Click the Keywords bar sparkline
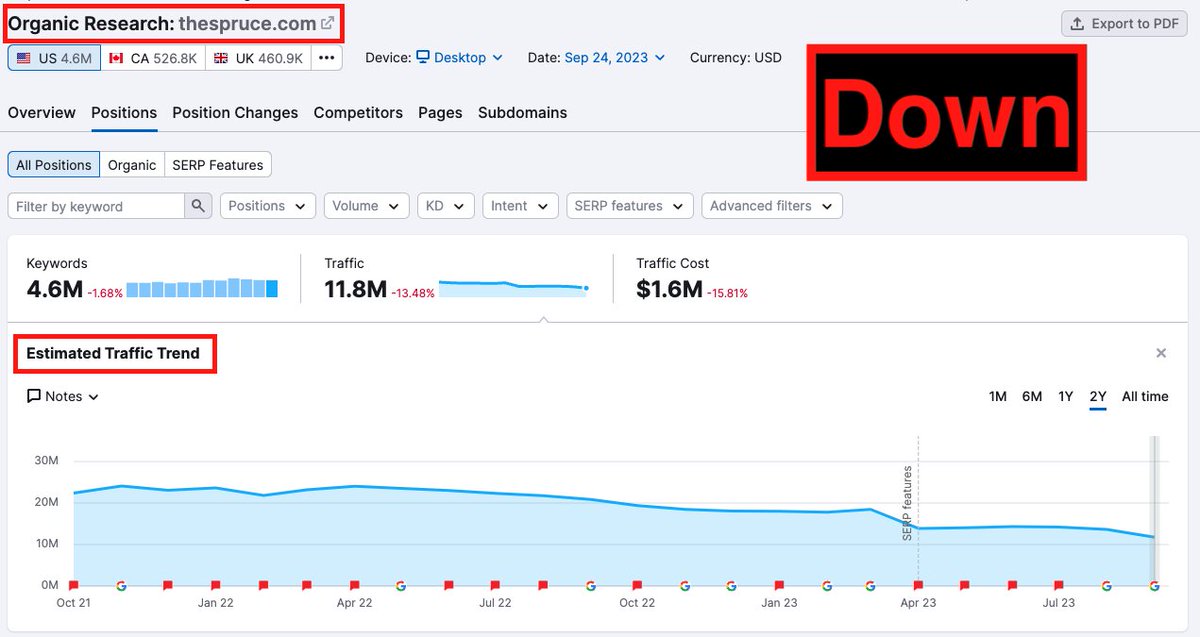Screen dimensions: 1200x637 point(202,288)
